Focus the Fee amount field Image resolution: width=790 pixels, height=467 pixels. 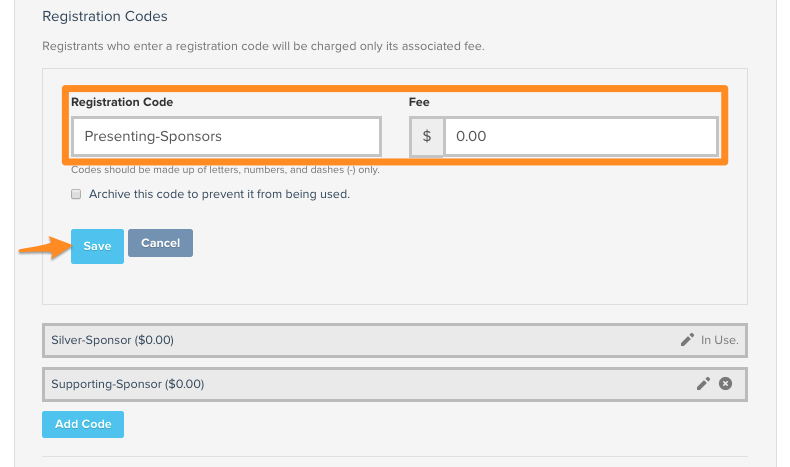click(x=581, y=137)
